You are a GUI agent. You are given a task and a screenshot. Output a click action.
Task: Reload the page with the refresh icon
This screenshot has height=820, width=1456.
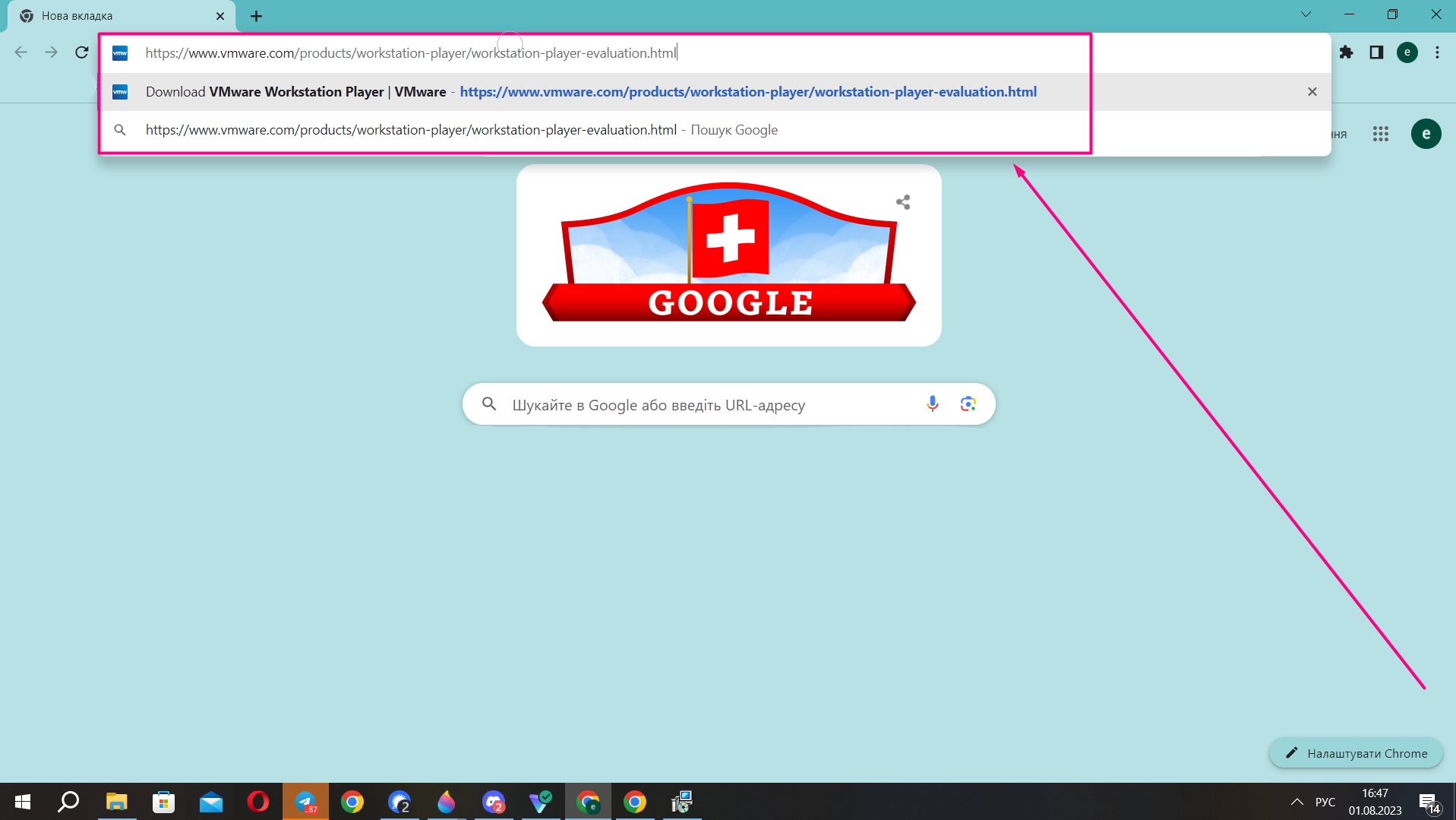point(82,52)
